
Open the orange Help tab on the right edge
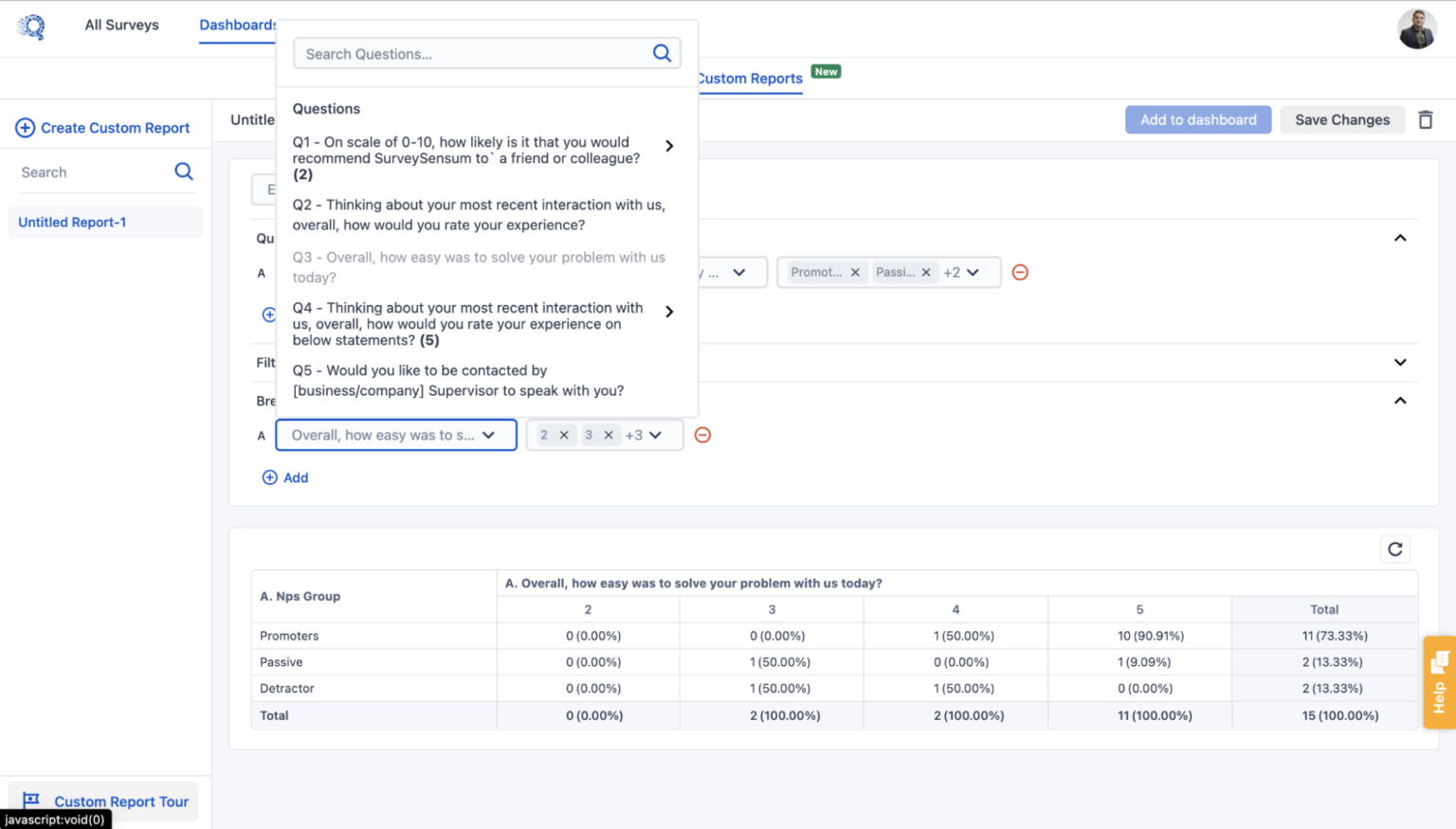click(x=1439, y=682)
